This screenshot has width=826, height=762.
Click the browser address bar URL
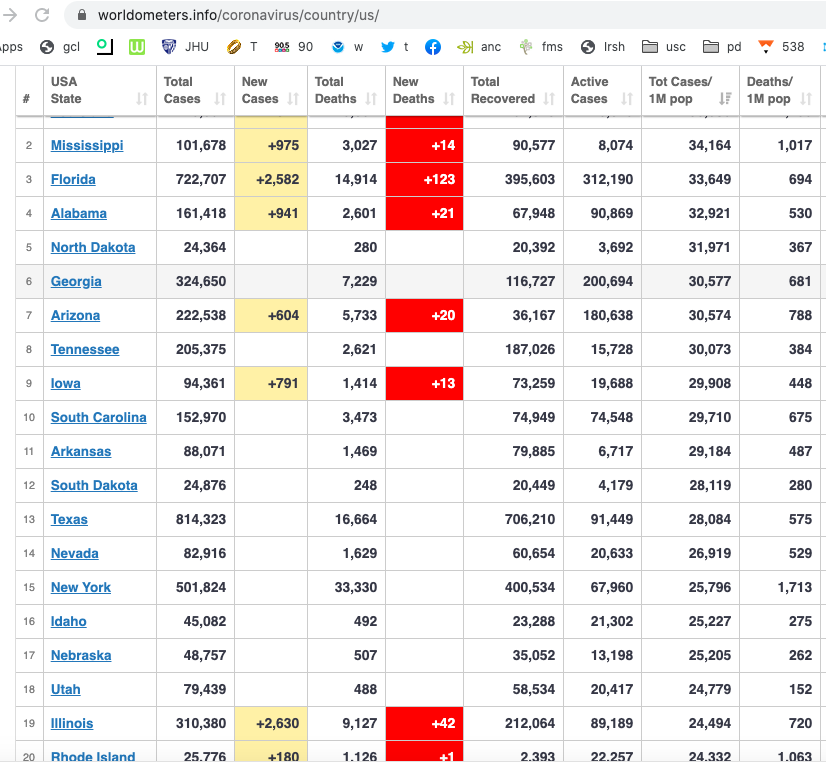pyautogui.click(x=238, y=15)
